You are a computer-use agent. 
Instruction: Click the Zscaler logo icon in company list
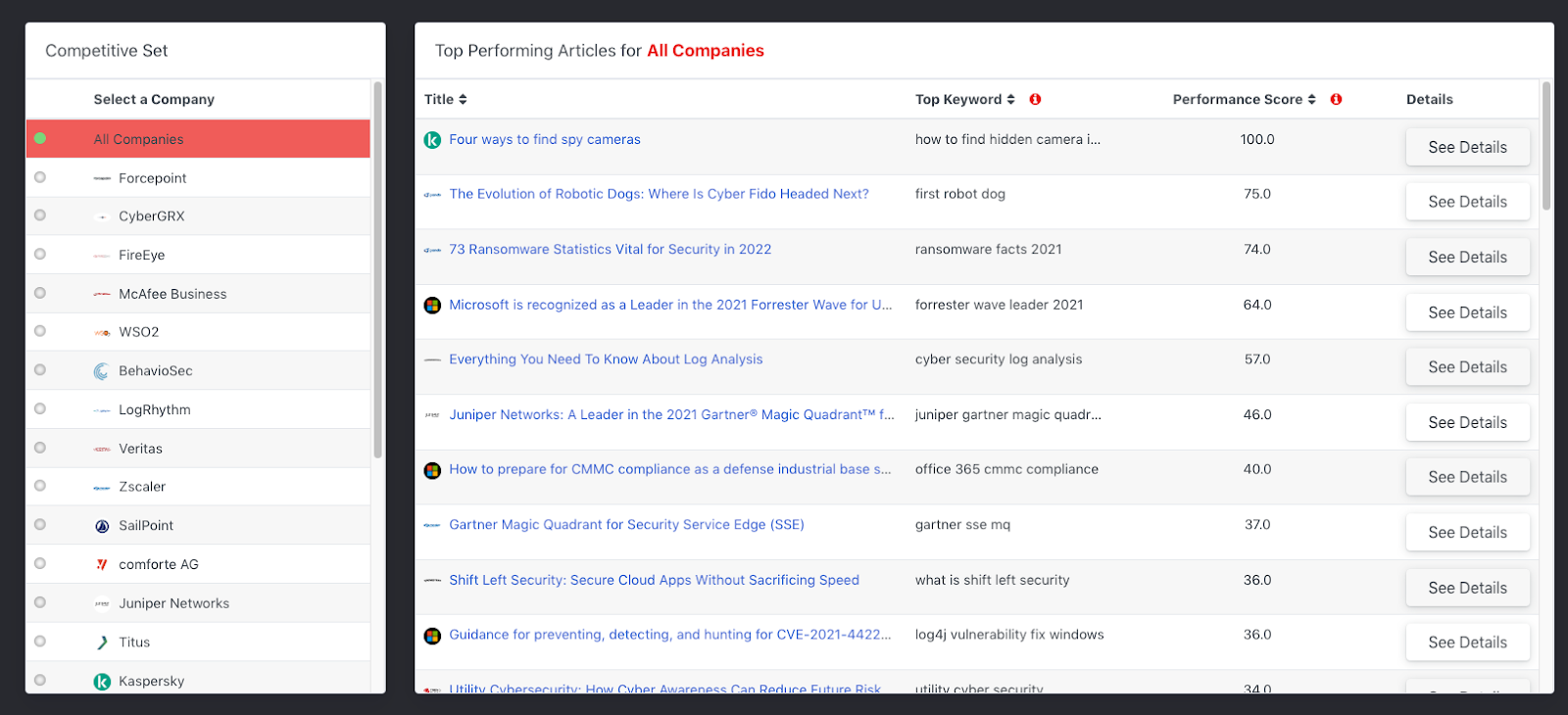(102, 488)
